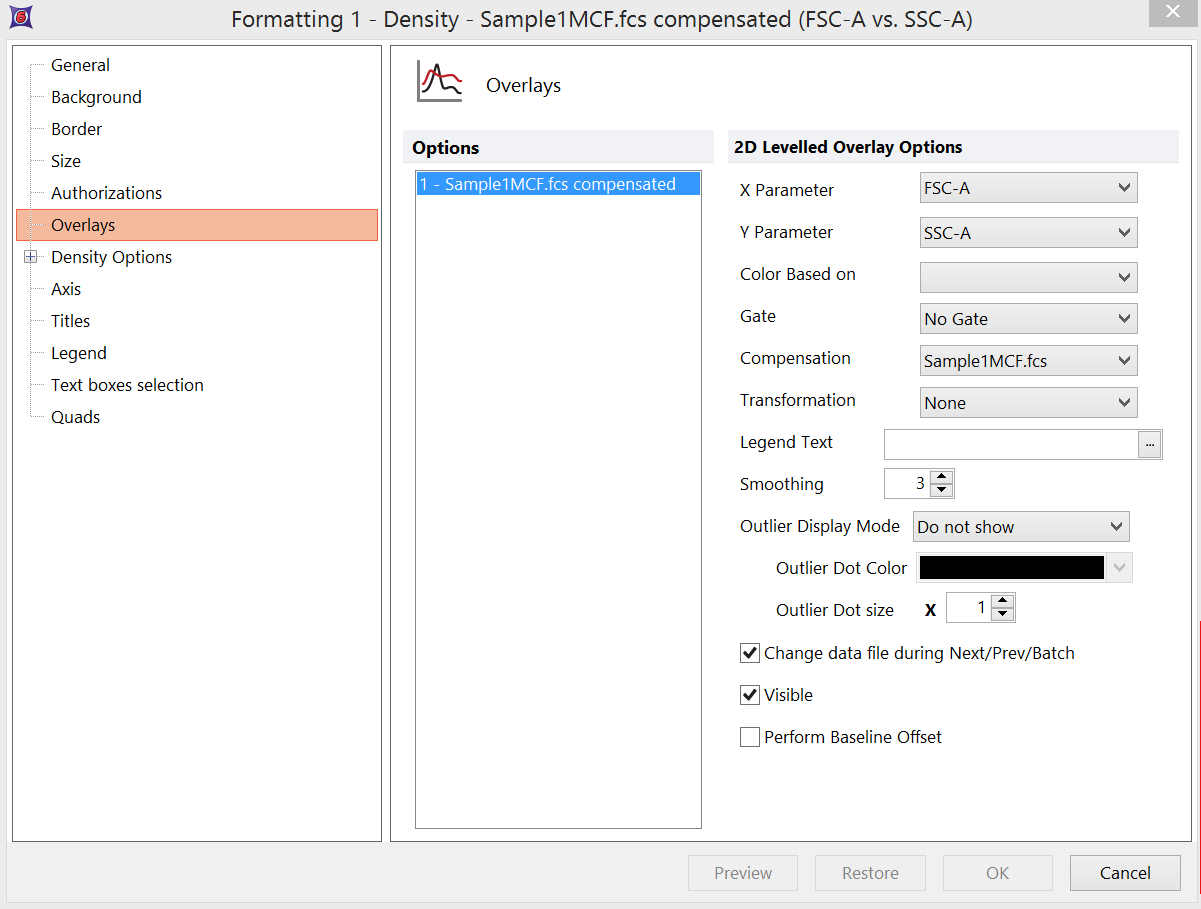Pick the black Outlier Dot Color swatch
The height and width of the screenshot is (909, 1201).
(1011, 568)
